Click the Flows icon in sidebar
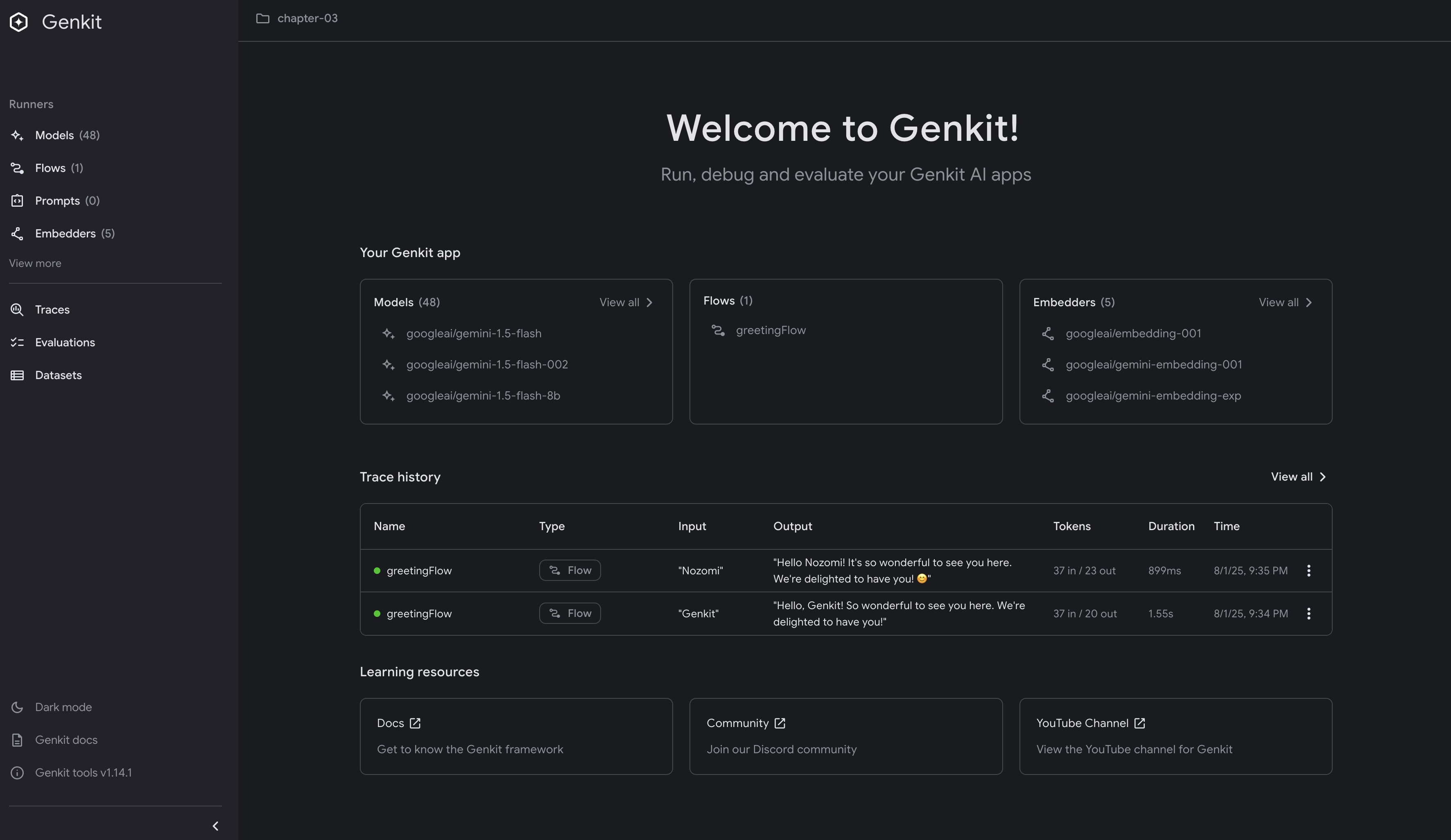Screen dimensions: 1451x840 coord(17,168)
